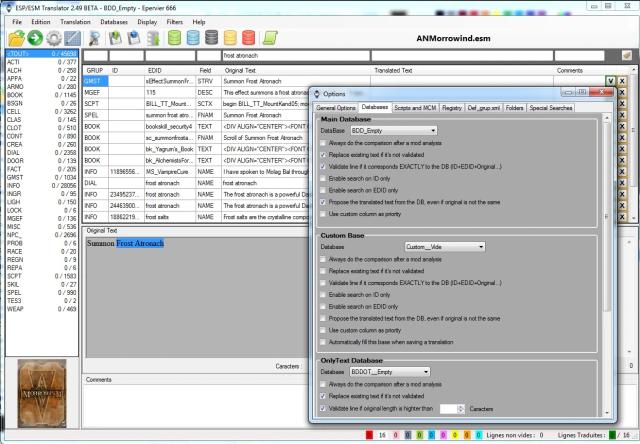Click the Options dialog vertical scrollbar
The height and width of the screenshot is (444, 640).
click(607, 265)
